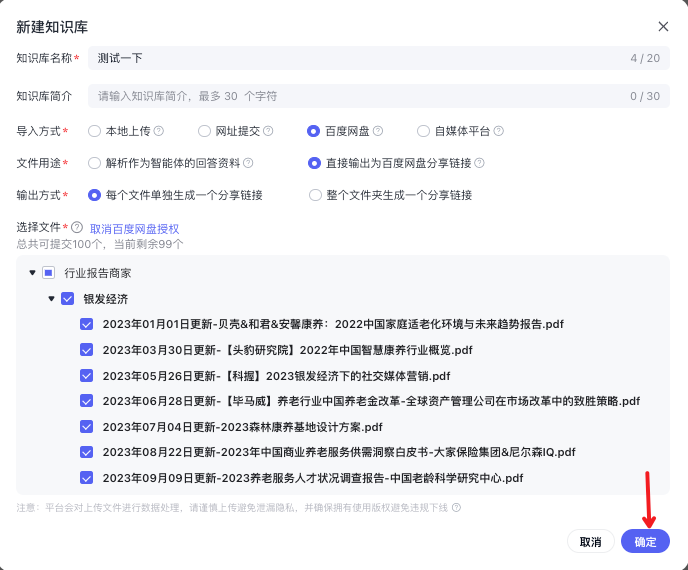Click help icon beside 自媒体平台

(498, 131)
